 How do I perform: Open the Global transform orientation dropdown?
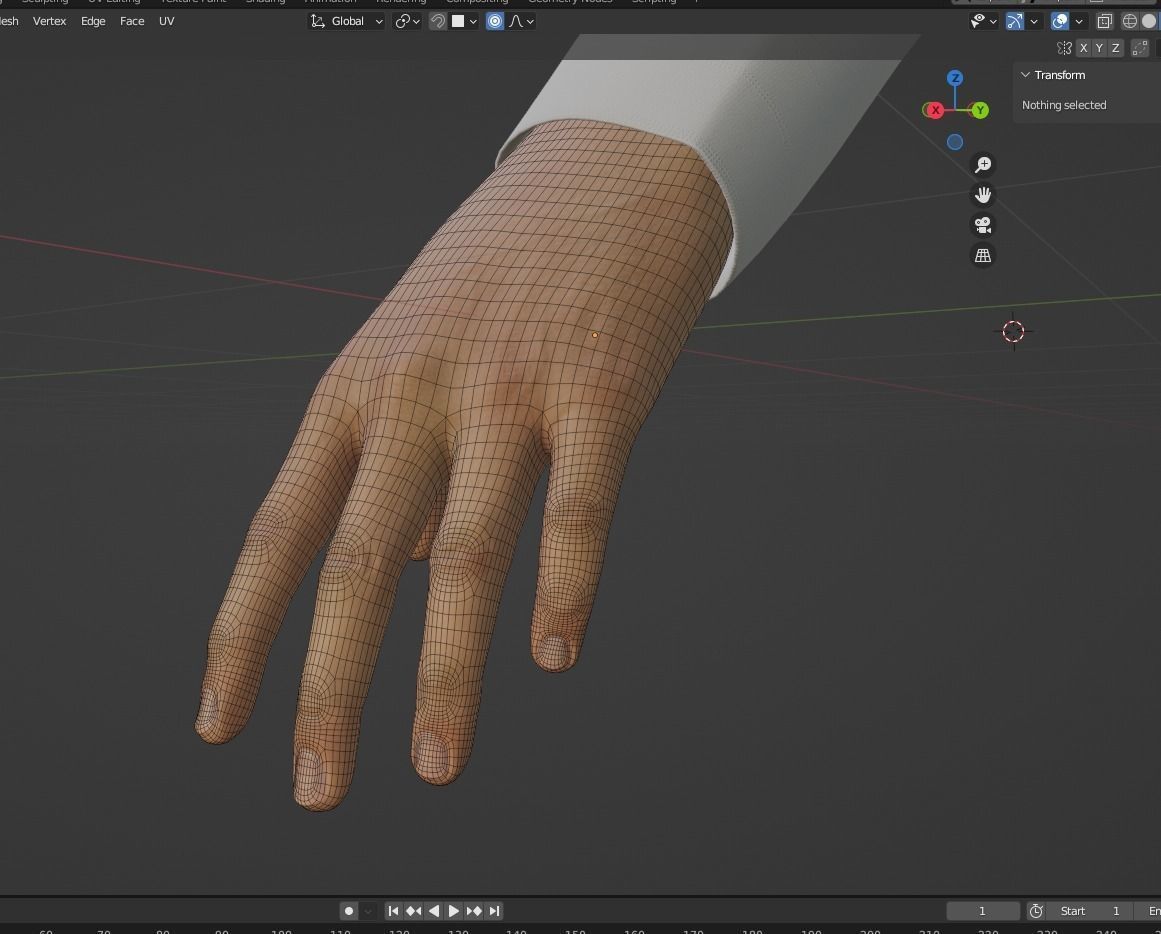click(347, 21)
